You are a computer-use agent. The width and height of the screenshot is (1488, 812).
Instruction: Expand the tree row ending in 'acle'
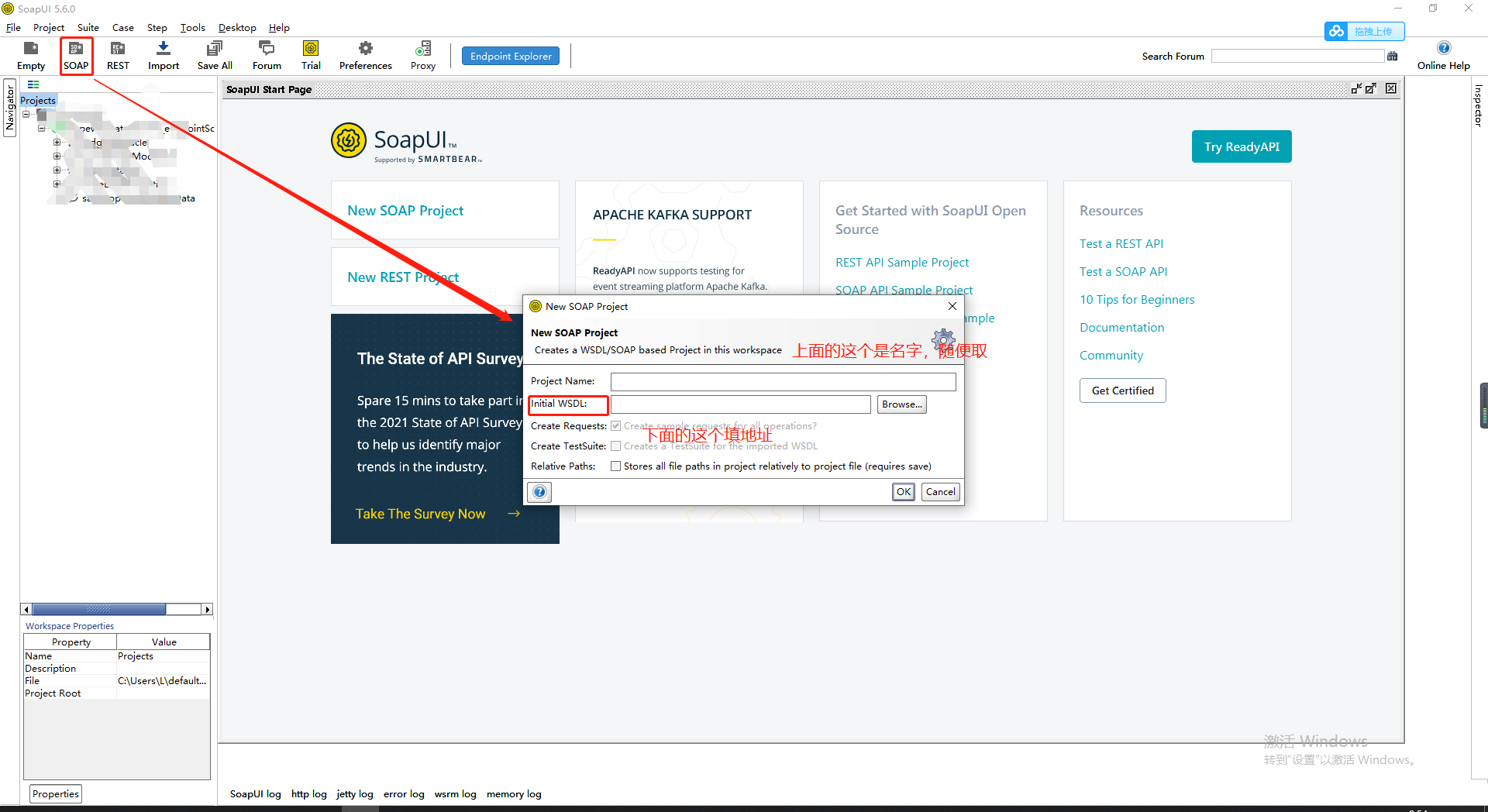click(x=57, y=142)
